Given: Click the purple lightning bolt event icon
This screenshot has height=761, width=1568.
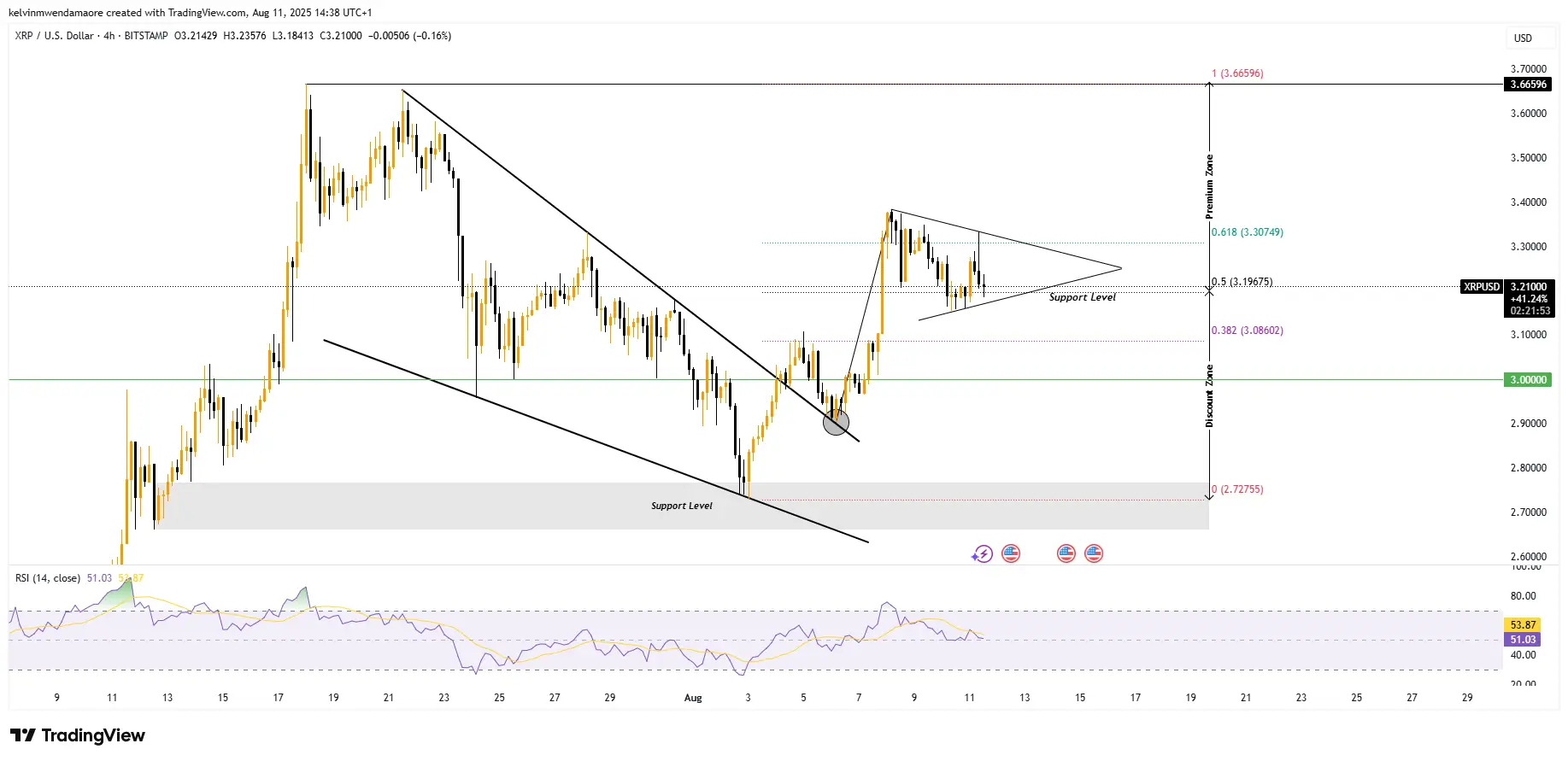Looking at the screenshot, I should pos(982,554).
